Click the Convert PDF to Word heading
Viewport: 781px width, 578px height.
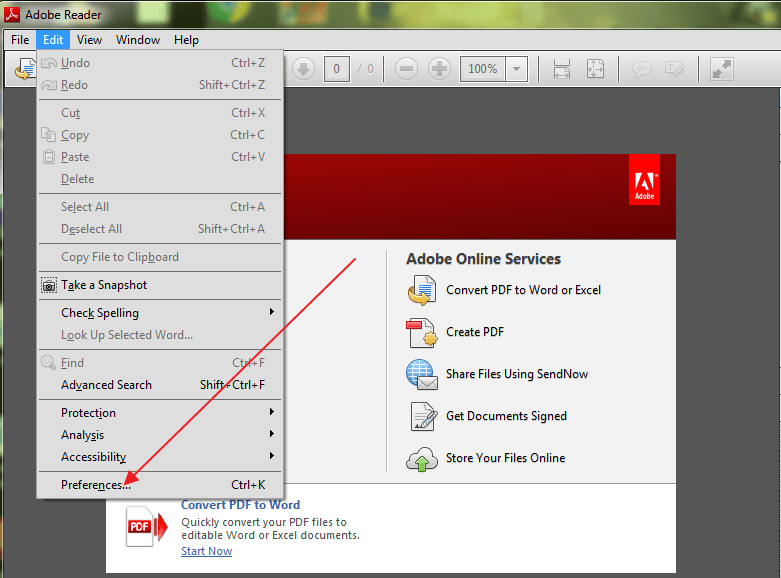pyautogui.click(x=241, y=505)
